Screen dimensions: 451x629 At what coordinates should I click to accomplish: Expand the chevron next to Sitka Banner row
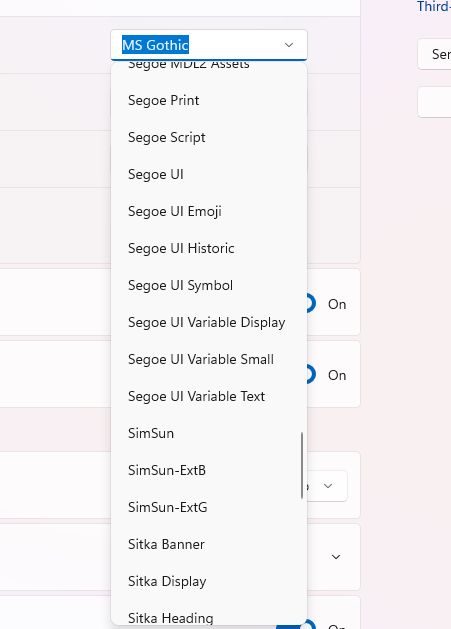coord(336,557)
